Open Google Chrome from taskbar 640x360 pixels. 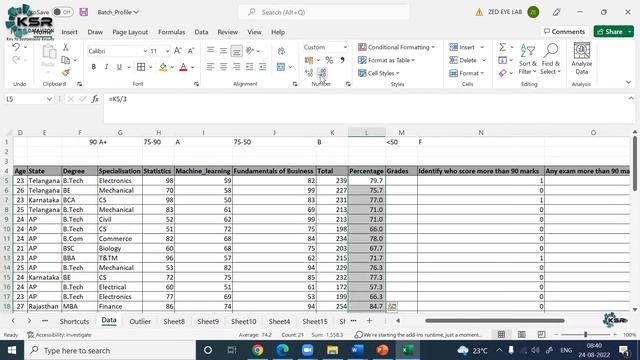click(x=258, y=350)
